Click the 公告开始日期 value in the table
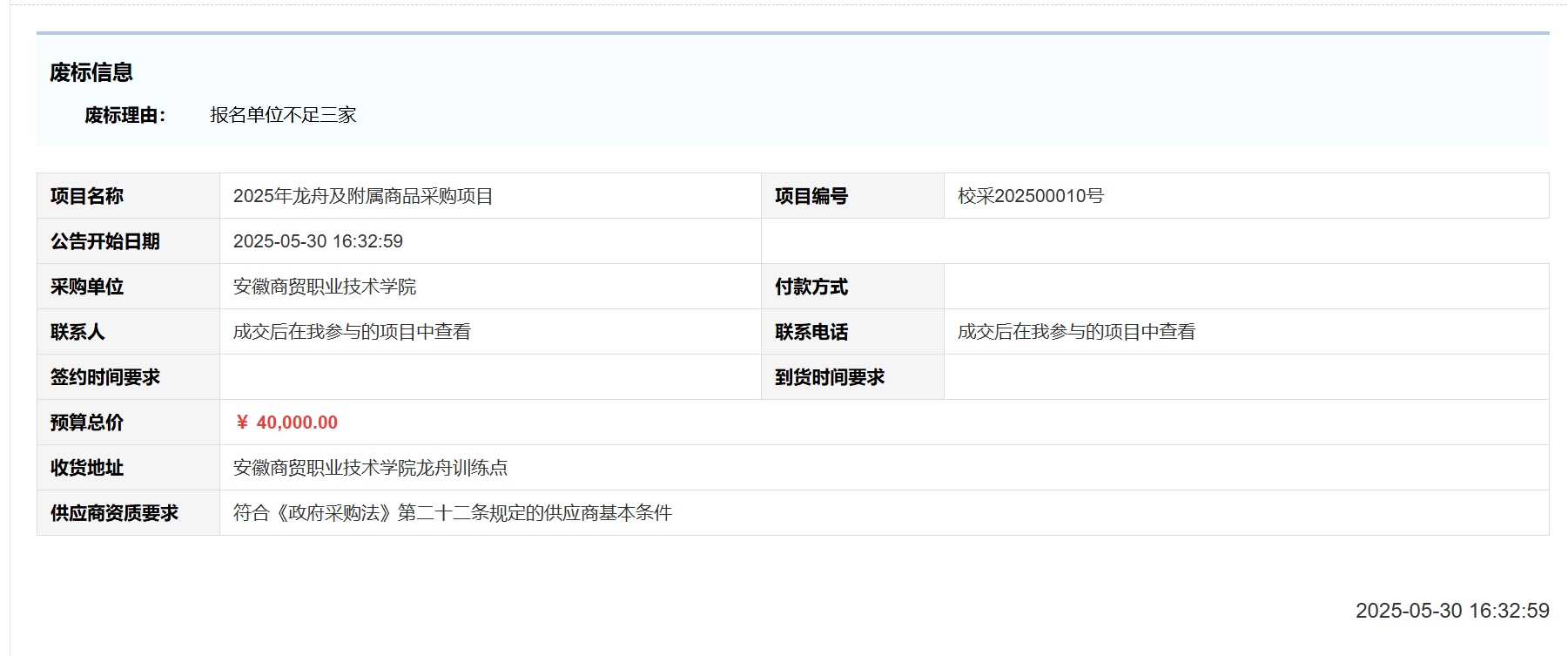This screenshot has width=1568, height=656. tap(318, 241)
